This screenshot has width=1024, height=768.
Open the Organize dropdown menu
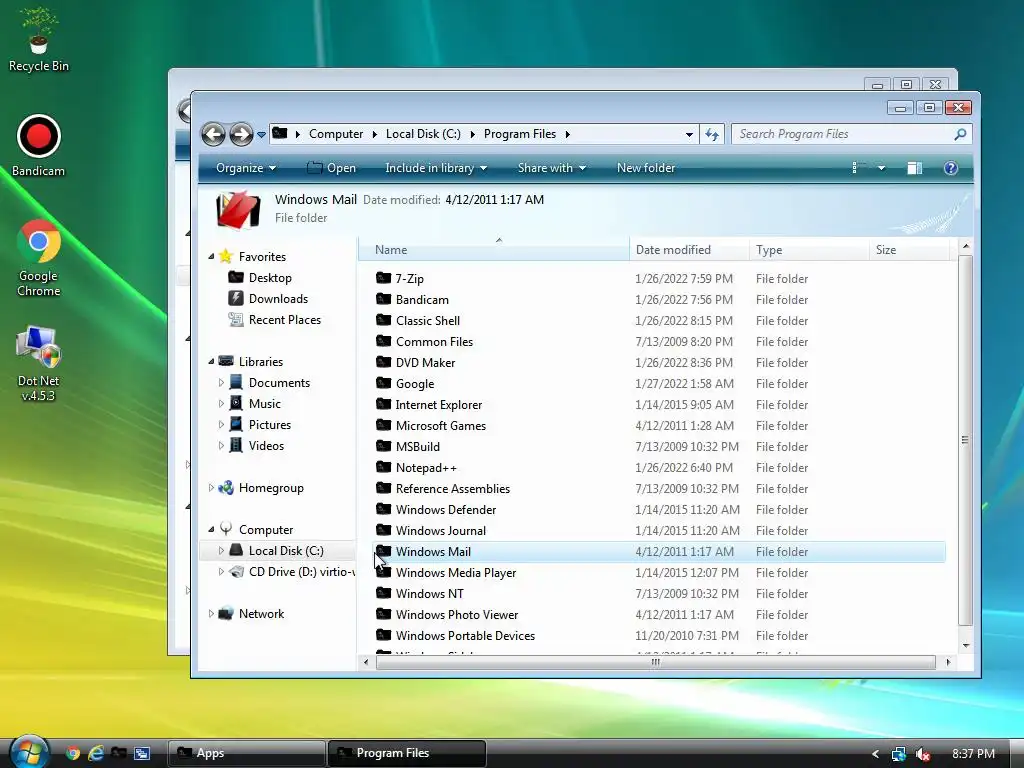(x=246, y=168)
